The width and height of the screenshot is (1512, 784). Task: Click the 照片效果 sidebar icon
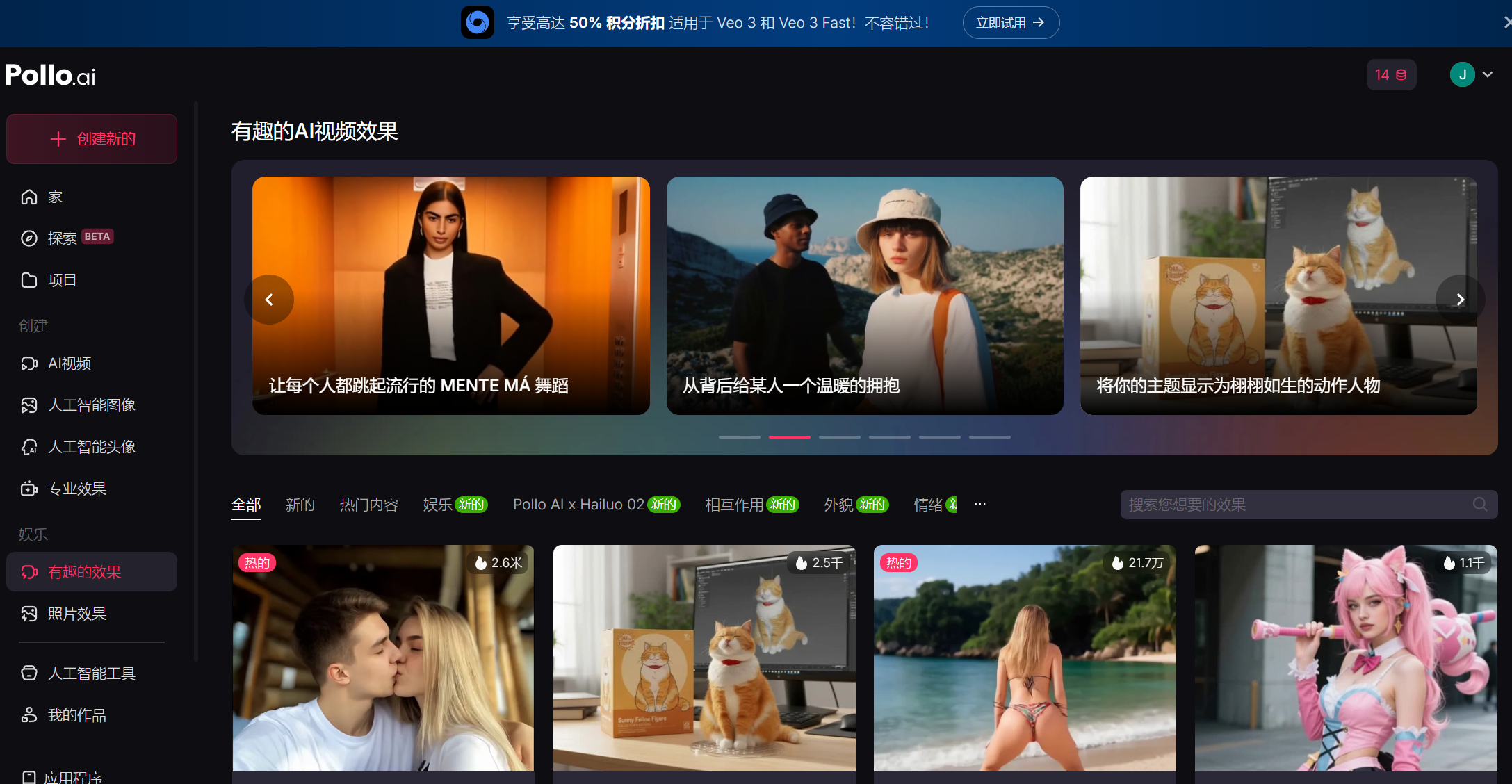coord(29,614)
